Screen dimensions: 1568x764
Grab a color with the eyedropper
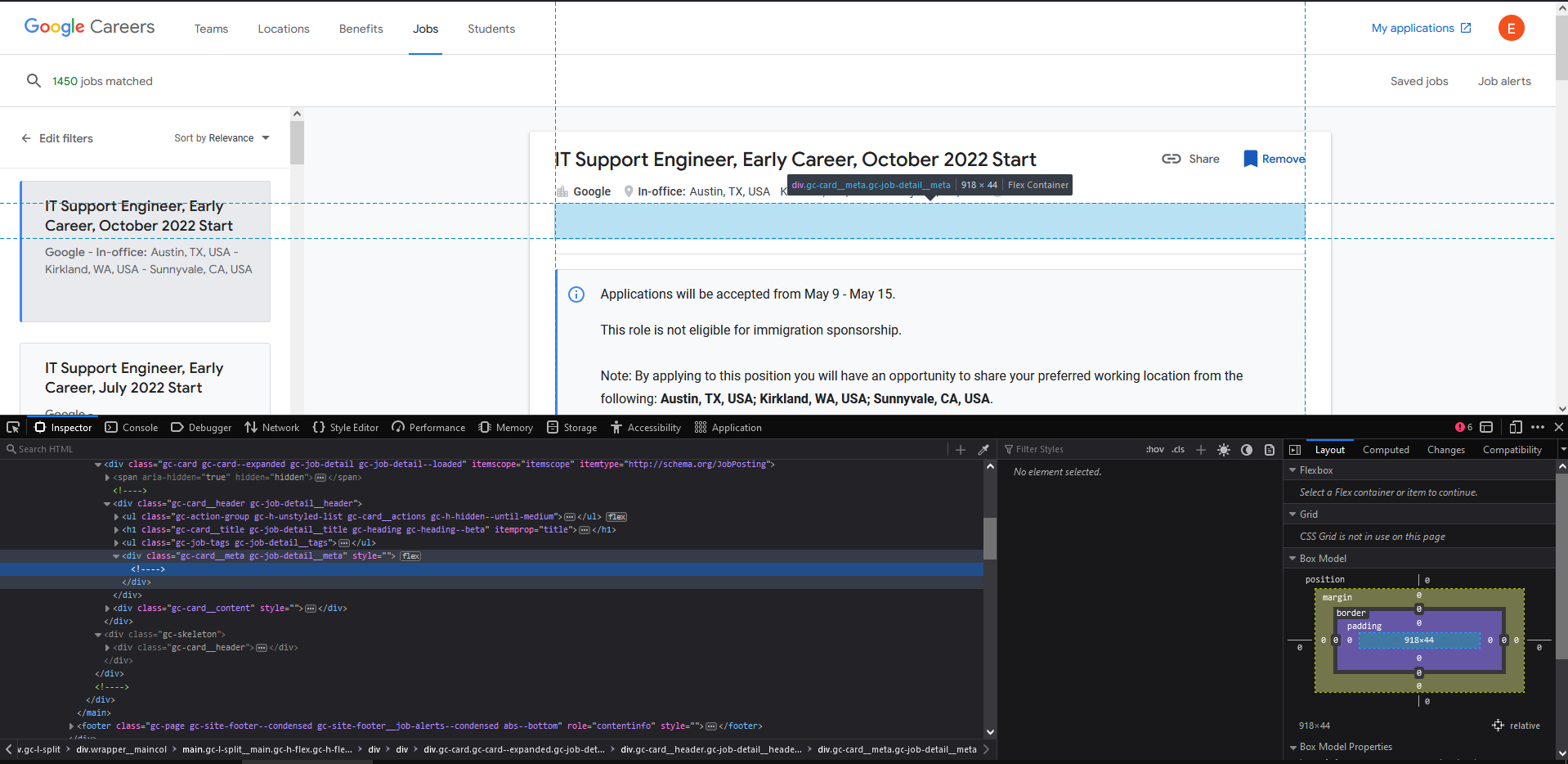point(983,450)
